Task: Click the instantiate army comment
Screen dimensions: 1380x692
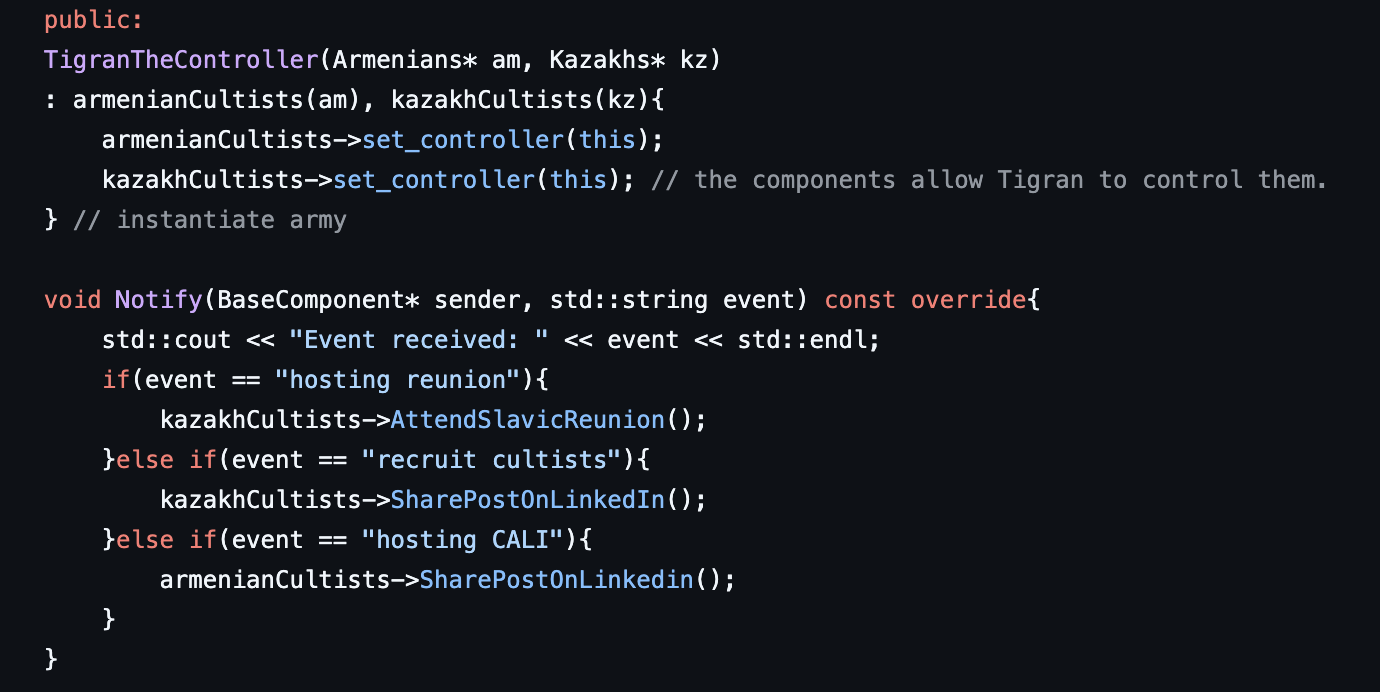Action: [x=210, y=219]
